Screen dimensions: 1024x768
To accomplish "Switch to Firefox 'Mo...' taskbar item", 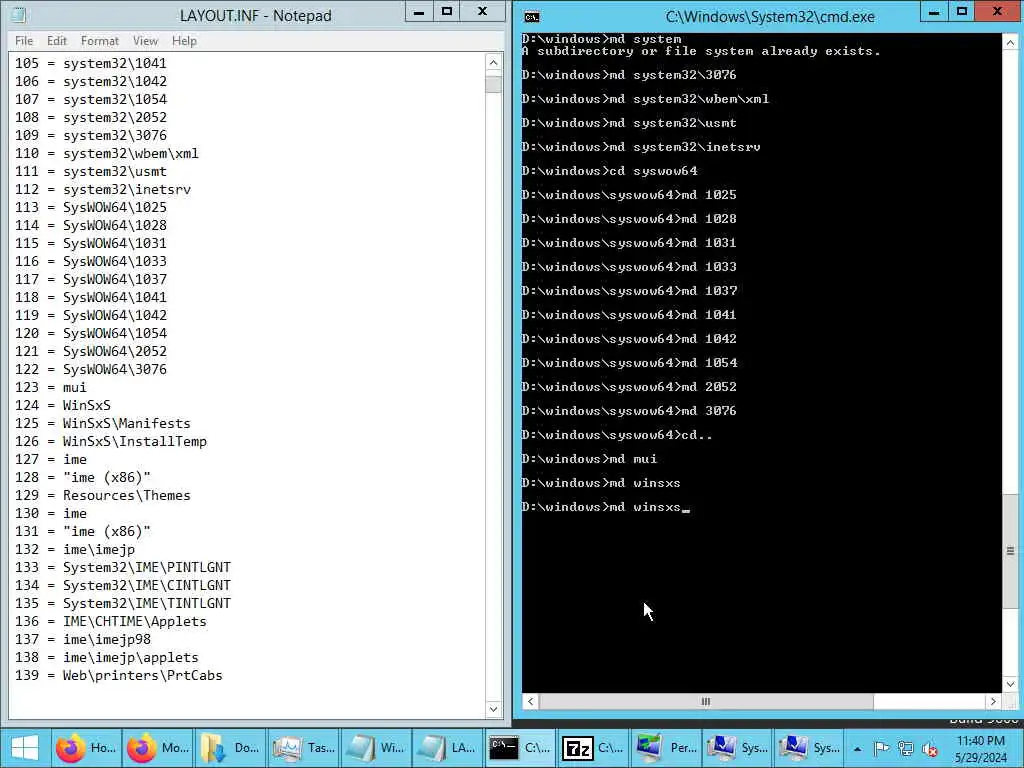I will (157, 748).
